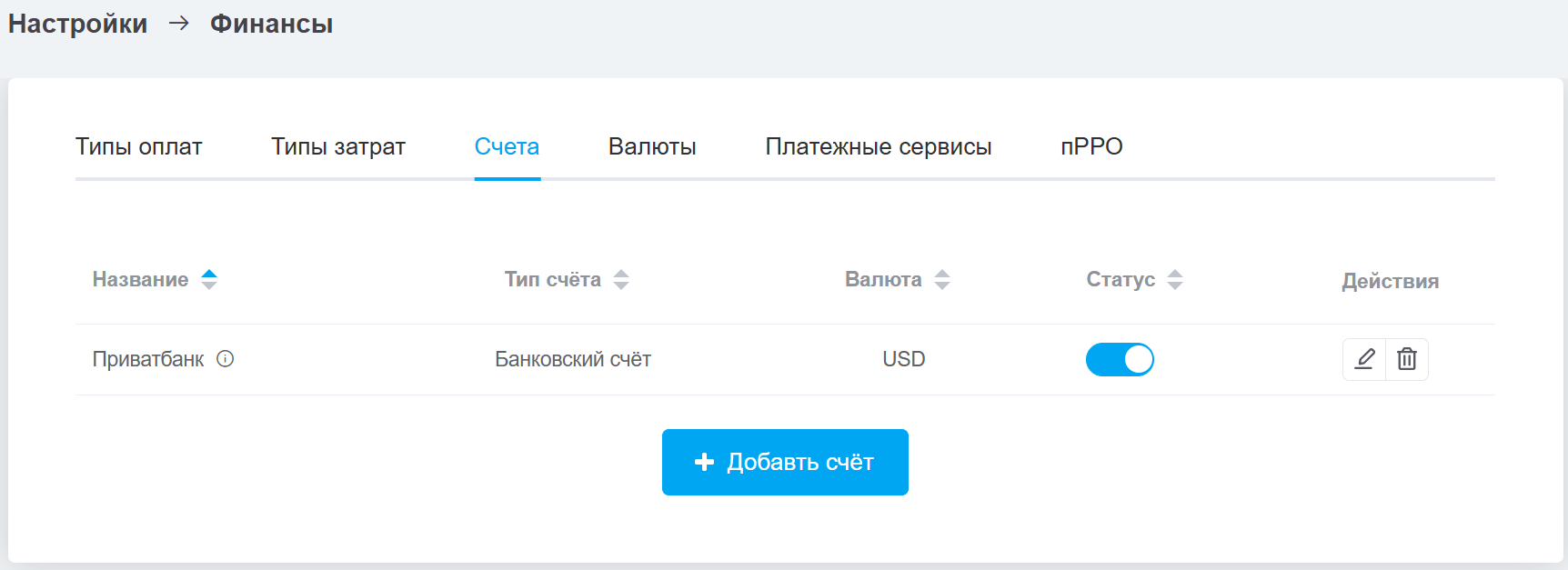Click the trash delete icon for Приватбанк

1407,359
